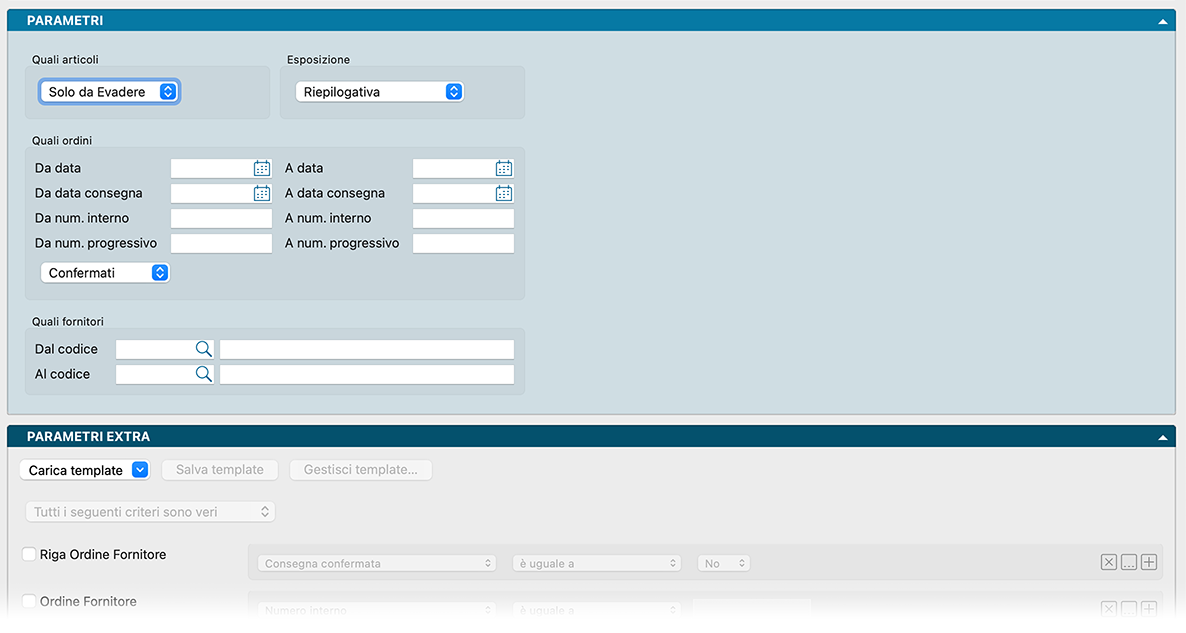This screenshot has height=633, width=1186.
Task: Add a criterion after Consegna confermata row
Action: (x=1149, y=563)
